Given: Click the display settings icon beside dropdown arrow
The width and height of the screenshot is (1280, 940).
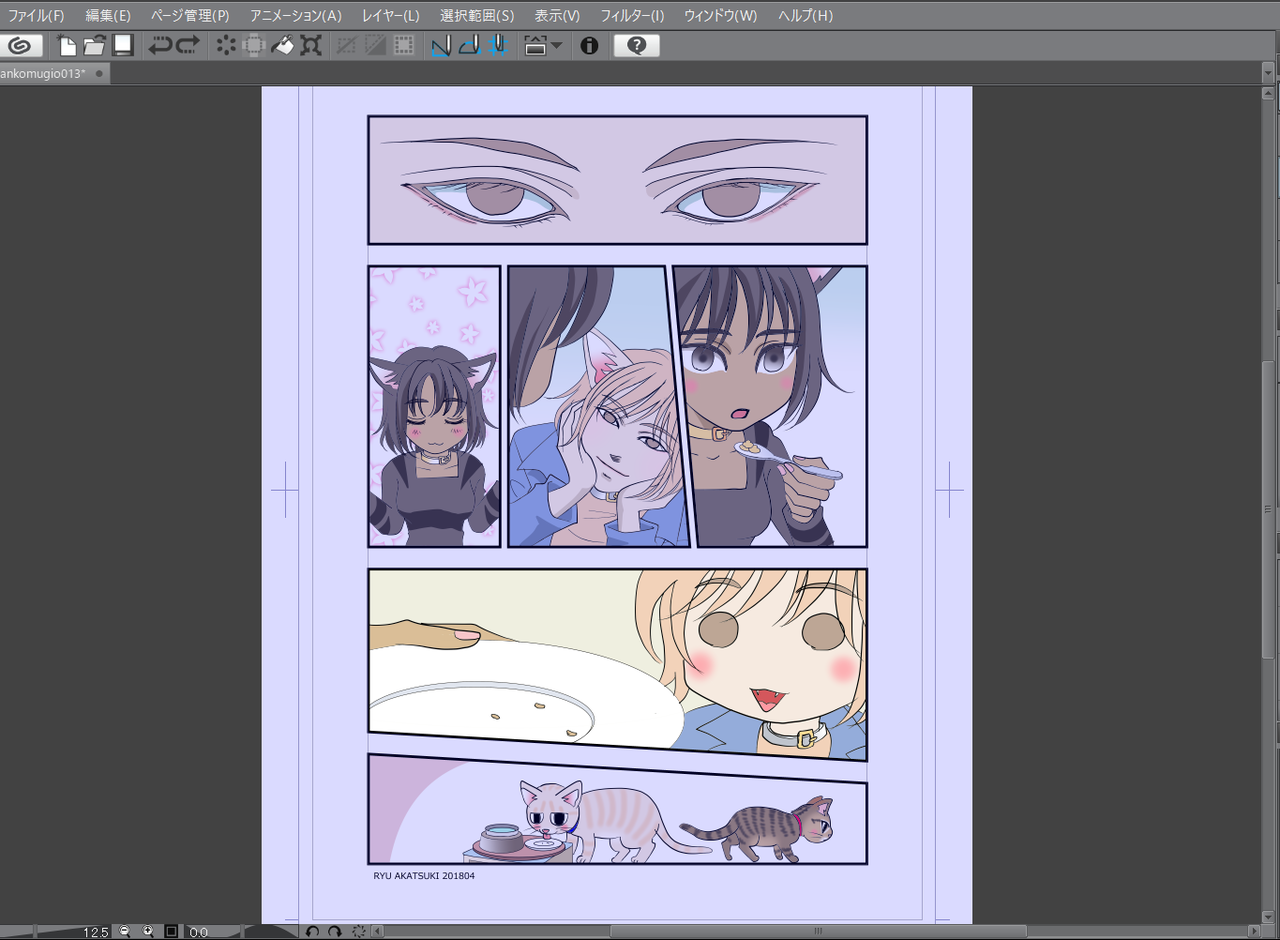Looking at the screenshot, I should click(536, 46).
